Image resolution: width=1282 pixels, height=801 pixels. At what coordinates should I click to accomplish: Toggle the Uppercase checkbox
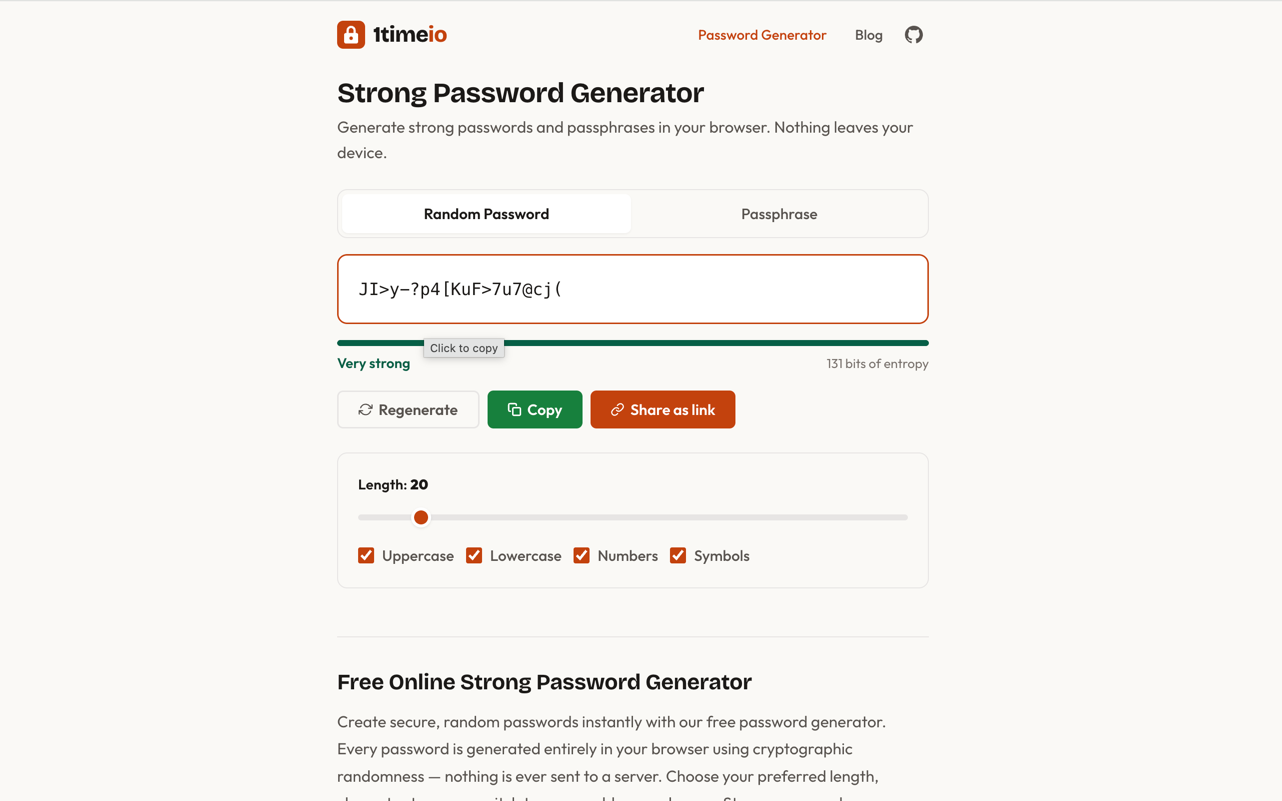pyautogui.click(x=366, y=556)
